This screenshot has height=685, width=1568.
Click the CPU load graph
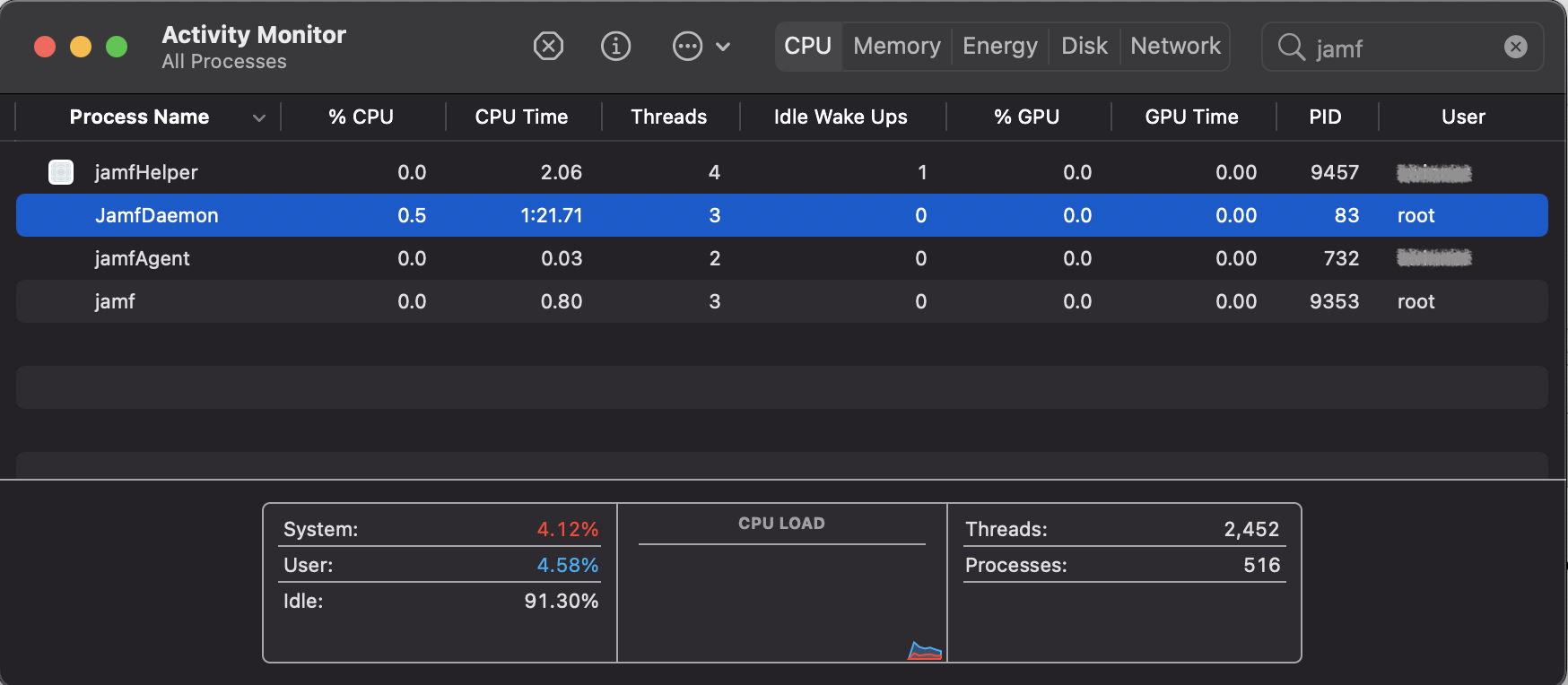click(781, 601)
